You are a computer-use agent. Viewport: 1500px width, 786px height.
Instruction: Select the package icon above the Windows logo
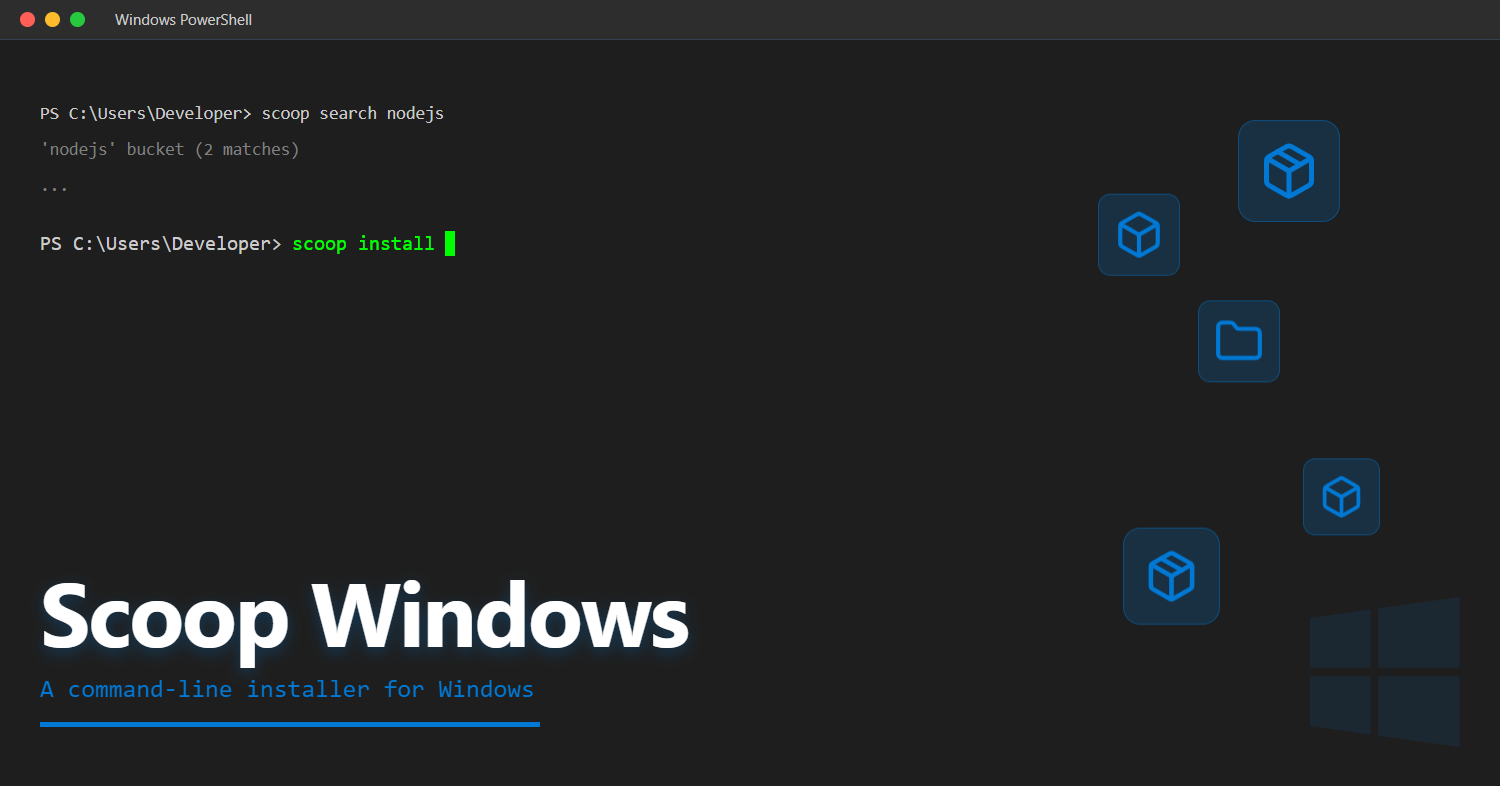(x=1171, y=575)
